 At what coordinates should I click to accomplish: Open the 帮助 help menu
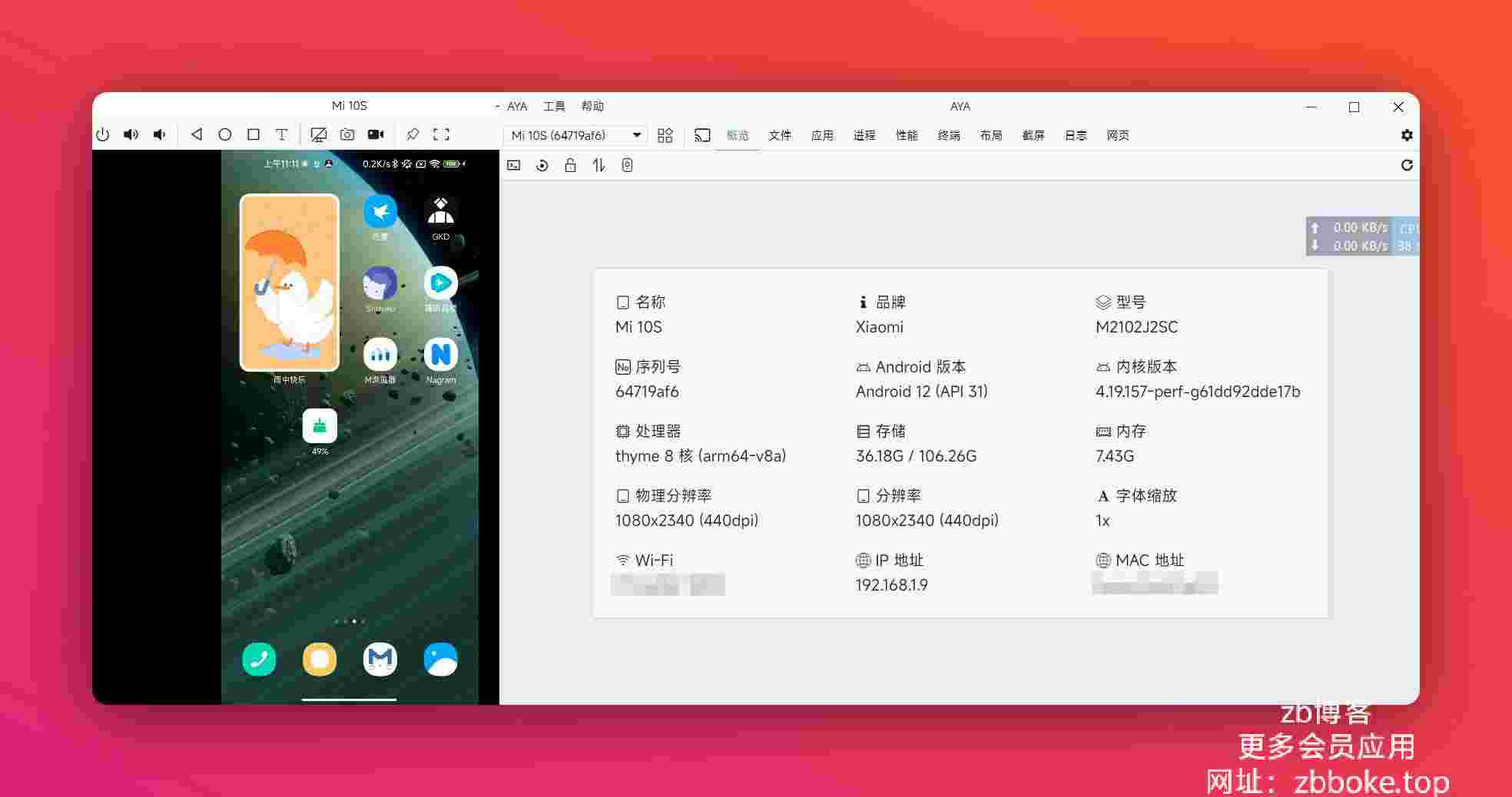592,106
